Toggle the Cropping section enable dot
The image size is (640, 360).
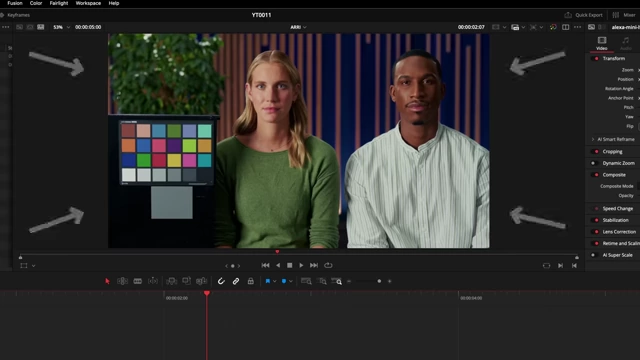tap(596, 152)
